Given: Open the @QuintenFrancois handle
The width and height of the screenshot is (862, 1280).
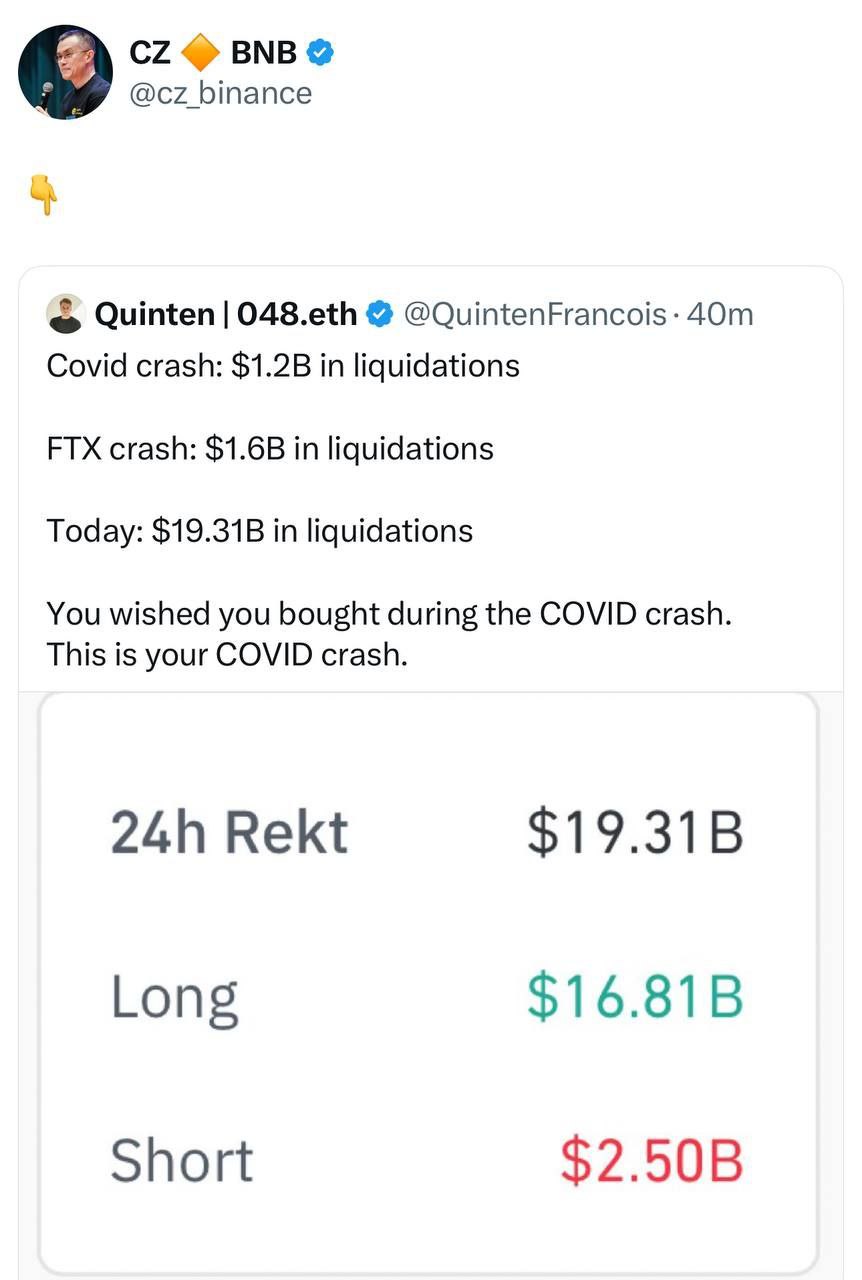Looking at the screenshot, I should click(534, 315).
